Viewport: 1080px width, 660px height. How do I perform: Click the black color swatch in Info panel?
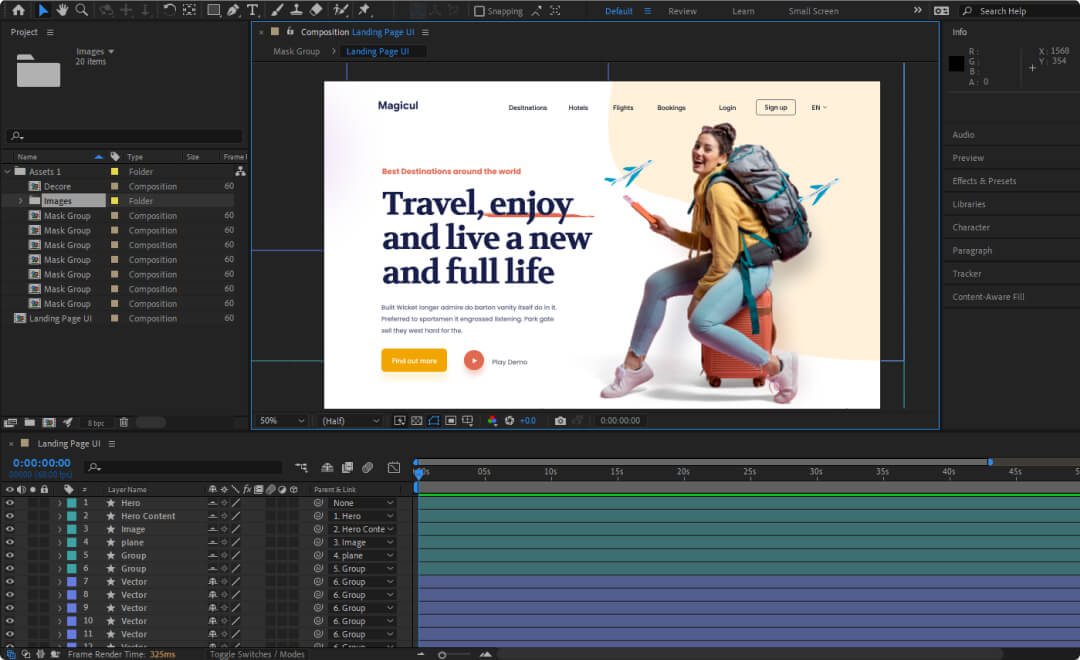[956, 64]
